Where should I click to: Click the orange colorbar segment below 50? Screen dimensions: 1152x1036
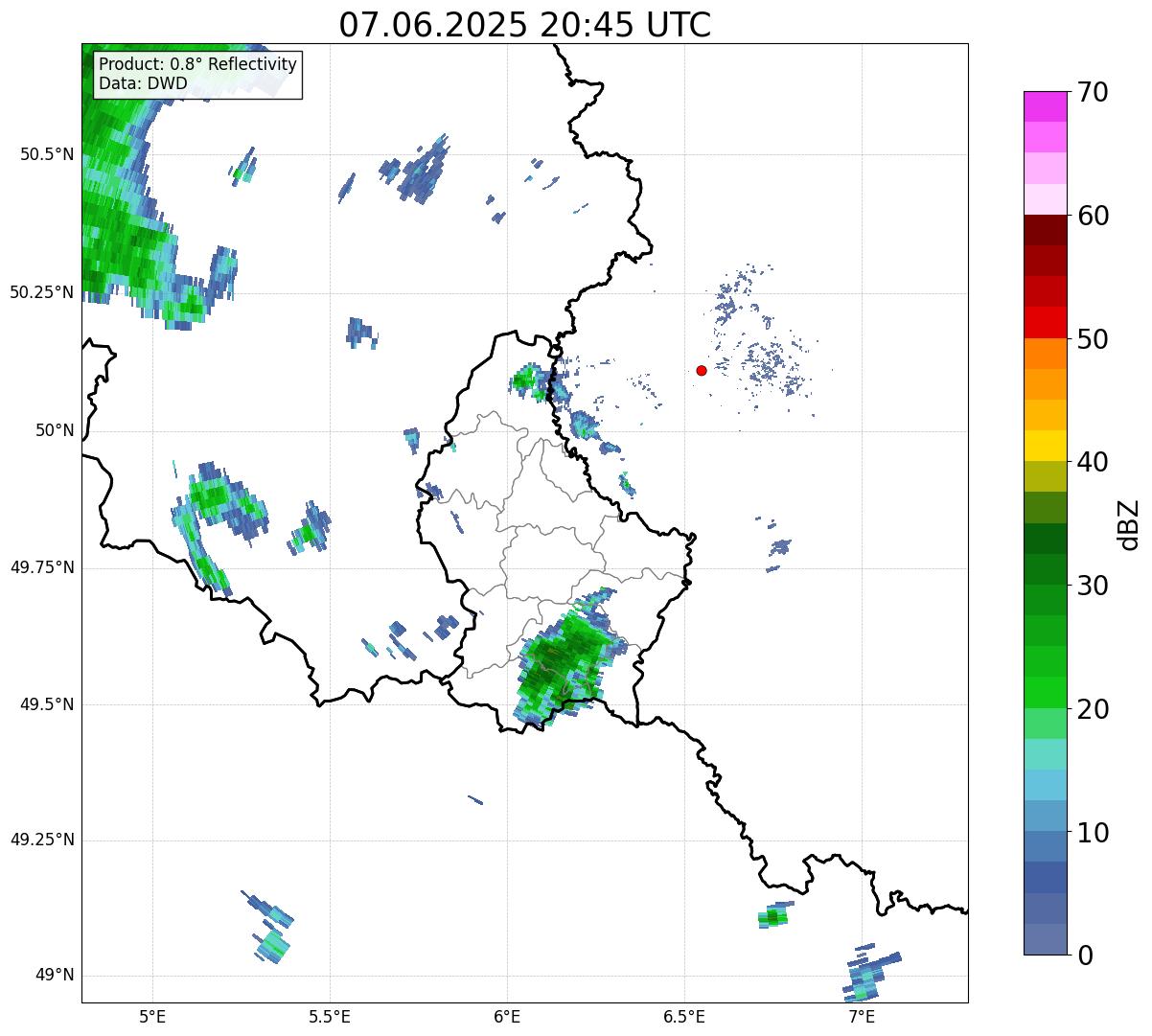point(1046,354)
